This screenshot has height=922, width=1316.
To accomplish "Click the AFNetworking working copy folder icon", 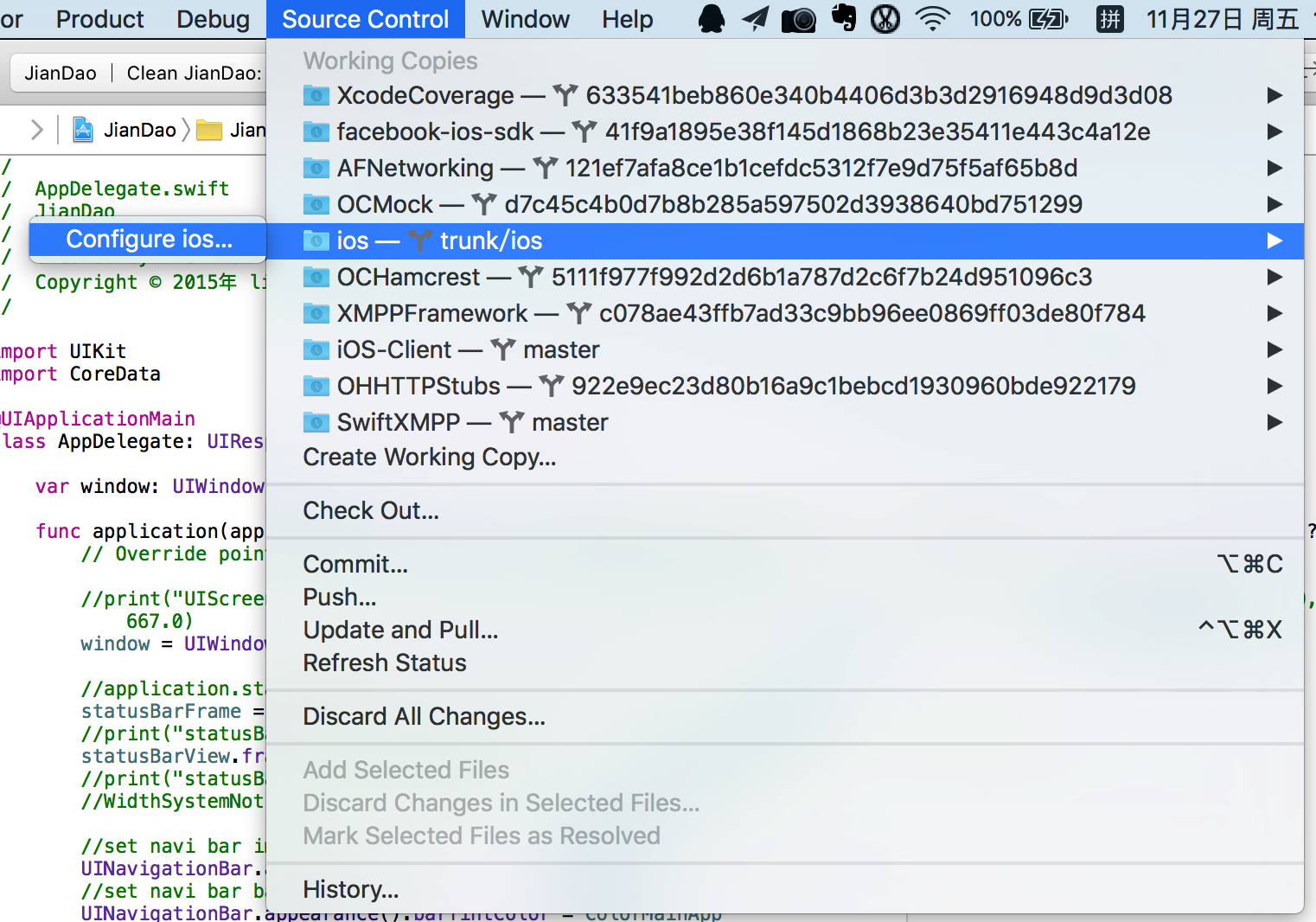I will tap(316, 168).
